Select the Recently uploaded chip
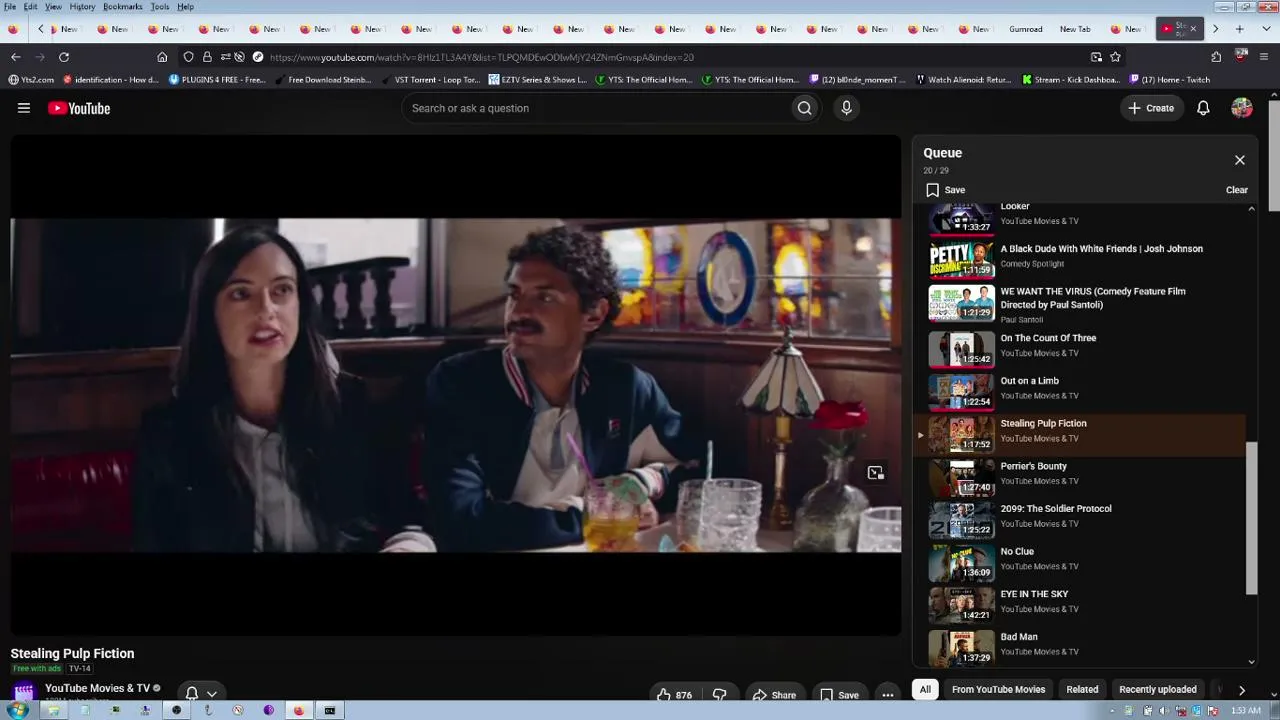Image resolution: width=1280 pixels, height=720 pixels. click(1158, 689)
